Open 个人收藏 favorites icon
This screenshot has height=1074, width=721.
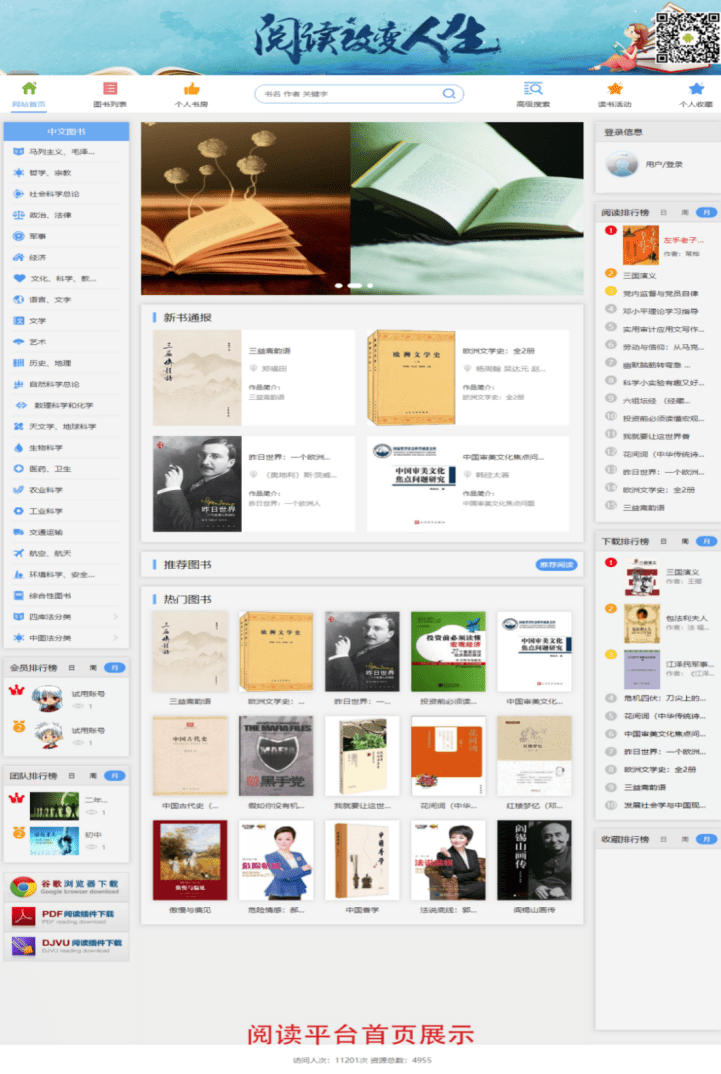696,88
